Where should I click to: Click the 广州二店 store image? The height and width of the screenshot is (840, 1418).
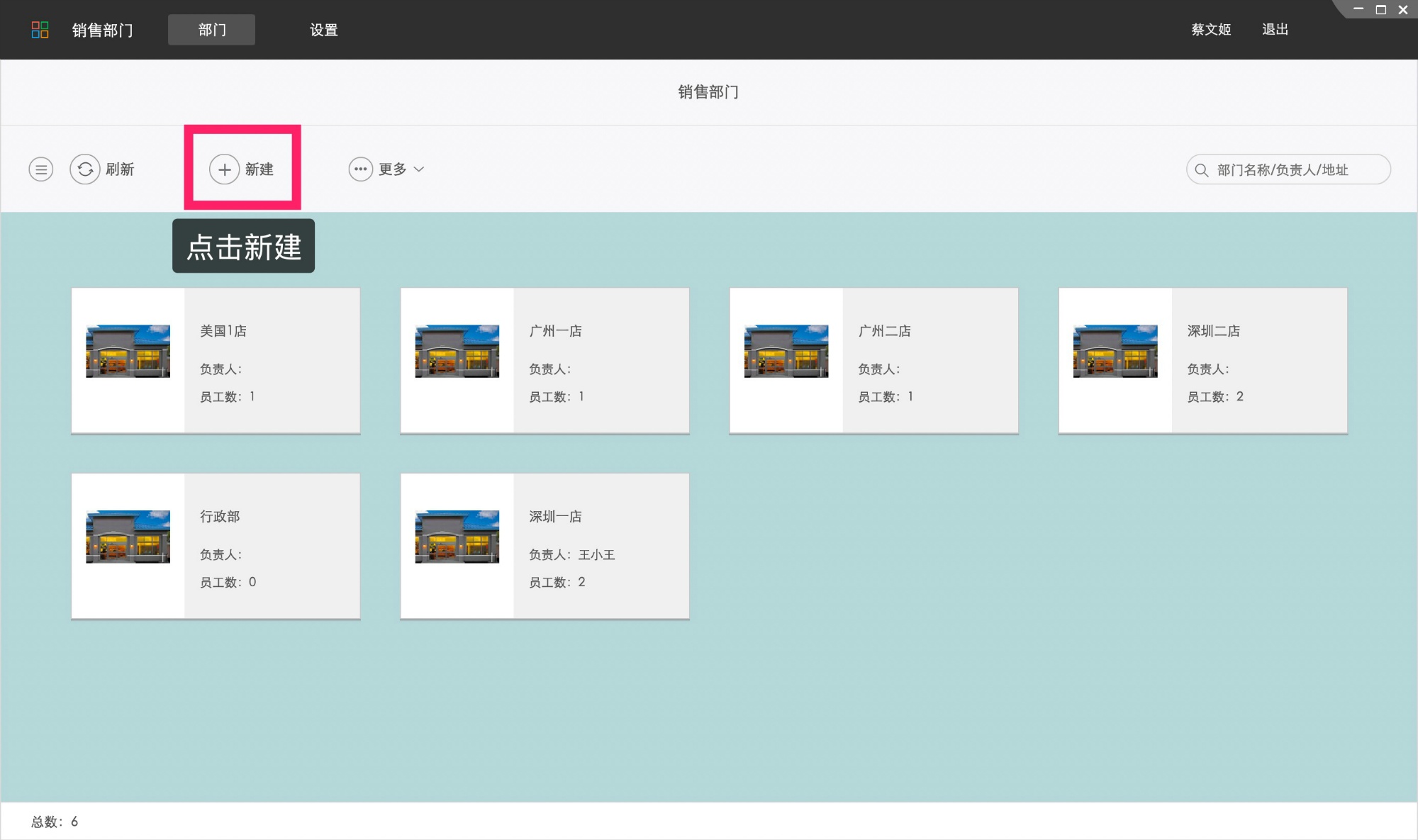click(786, 352)
